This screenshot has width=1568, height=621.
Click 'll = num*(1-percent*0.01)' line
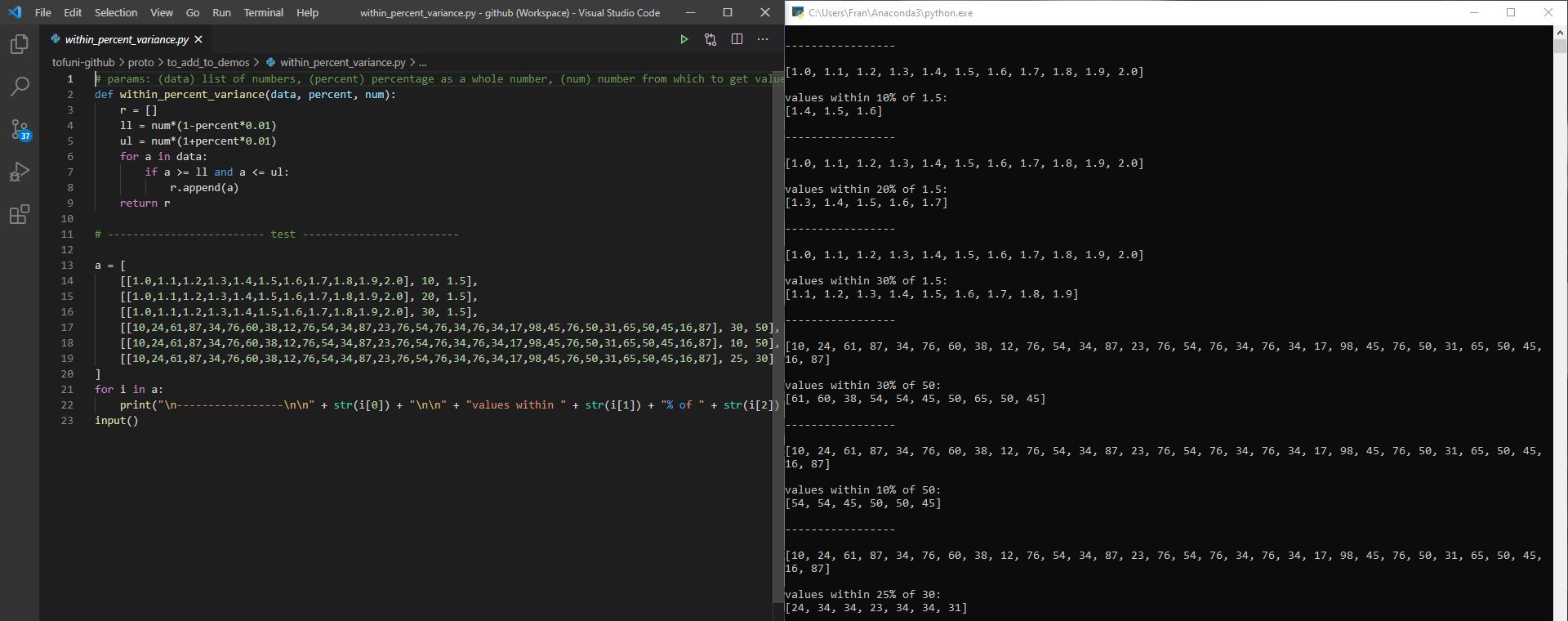[x=198, y=125]
